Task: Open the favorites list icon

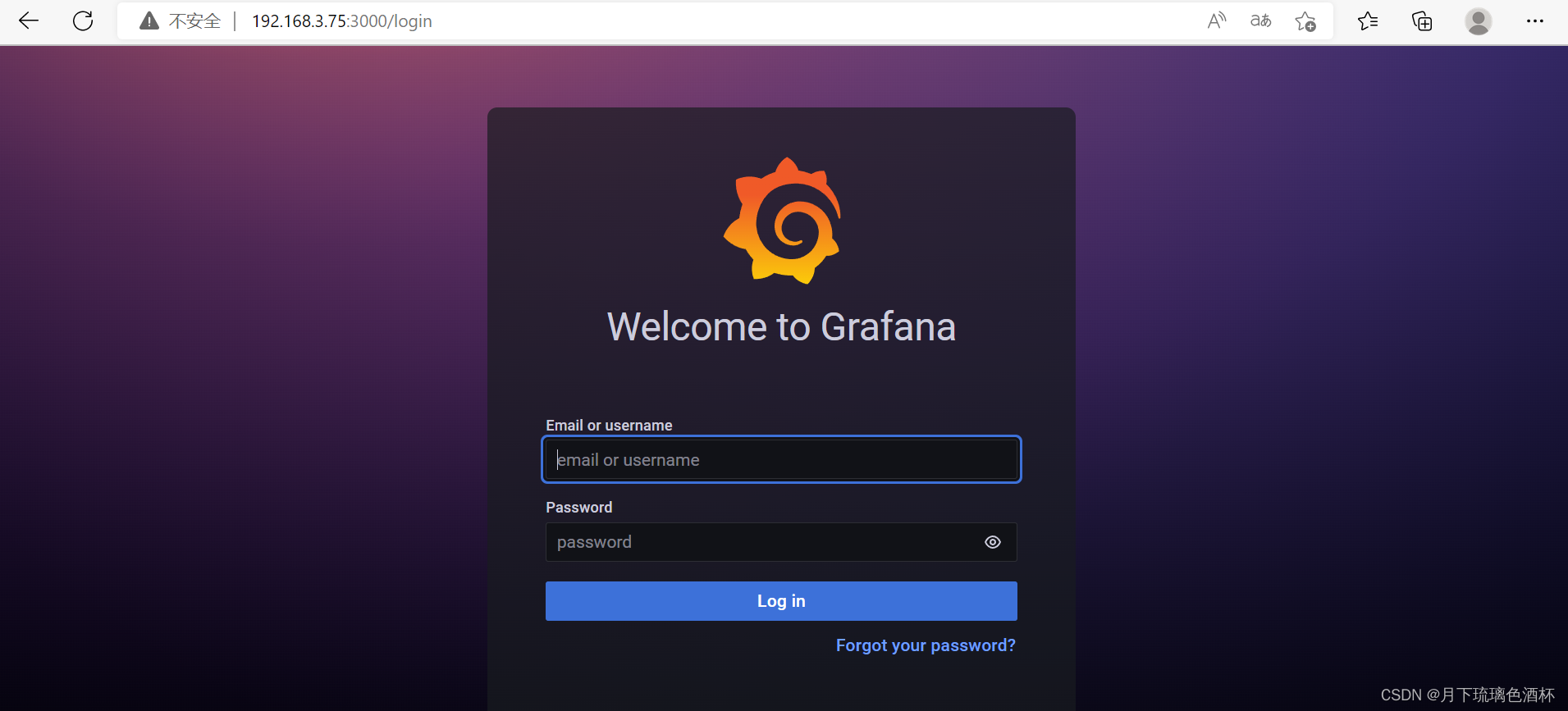Action: tap(1368, 21)
